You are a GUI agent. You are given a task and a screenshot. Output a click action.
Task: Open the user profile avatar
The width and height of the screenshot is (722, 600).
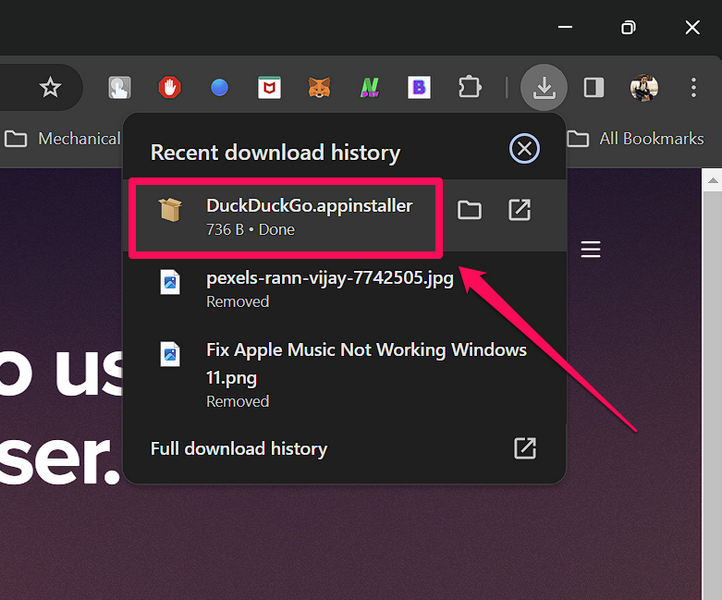(644, 88)
